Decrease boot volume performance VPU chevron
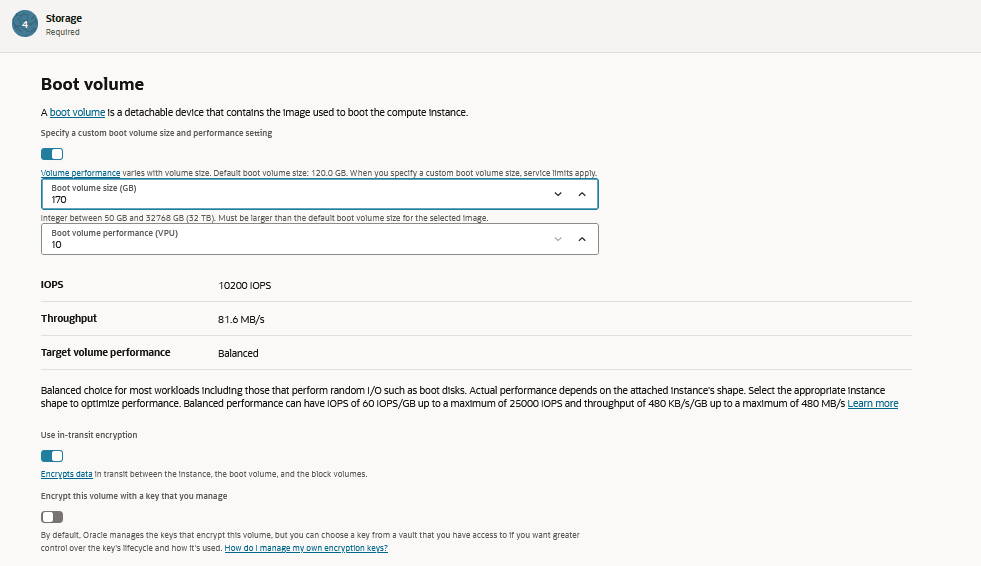 (x=558, y=239)
